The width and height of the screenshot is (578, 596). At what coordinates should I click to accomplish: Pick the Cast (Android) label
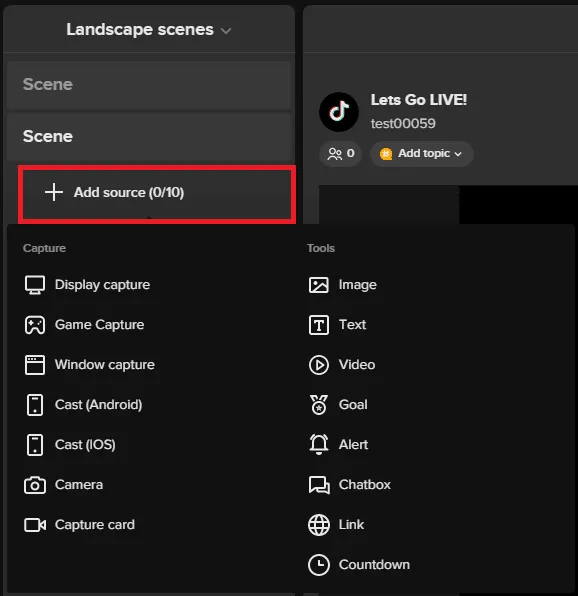(x=98, y=405)
